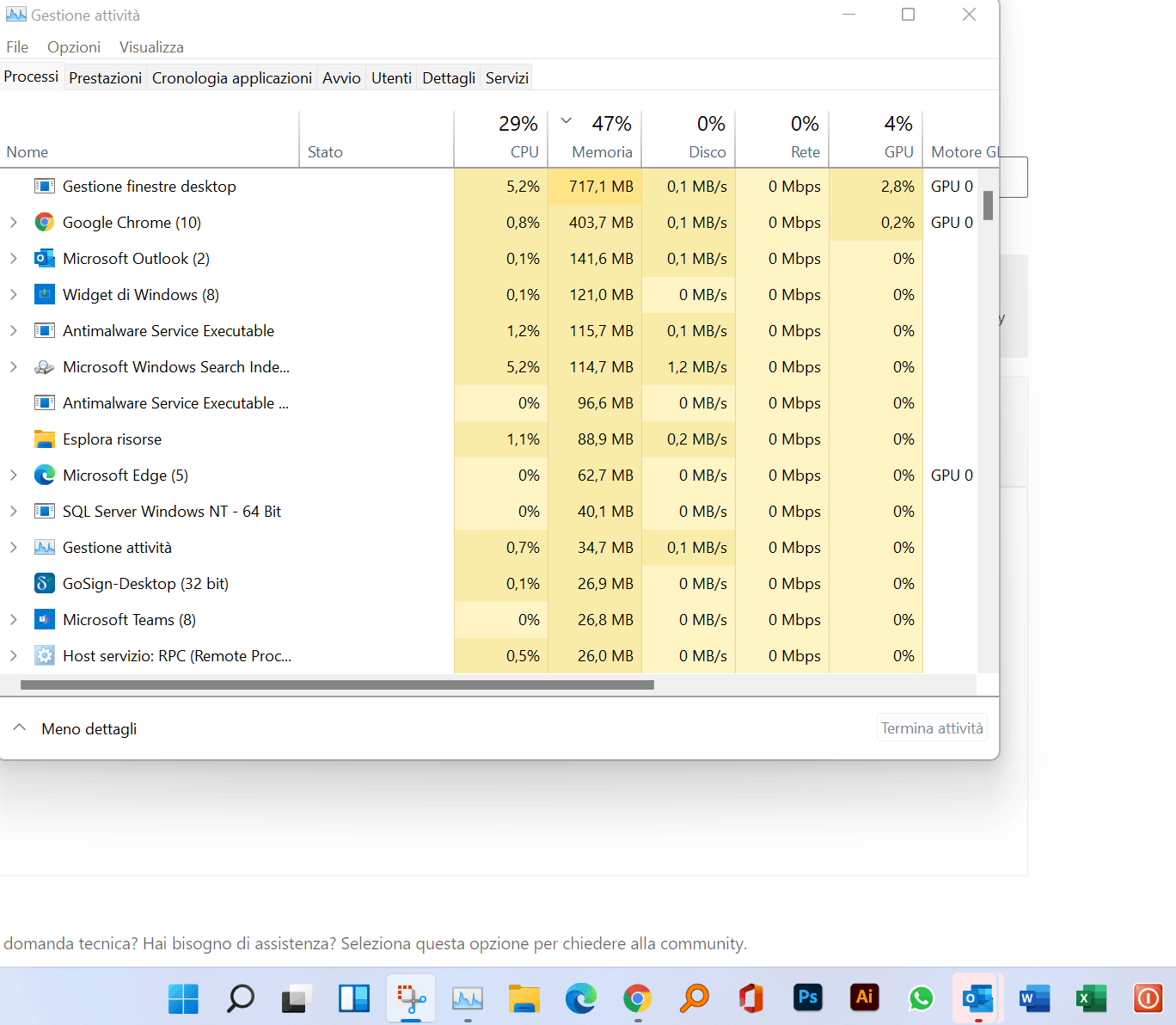Switch to the Dettagli tab
Image resolution: width=1176 pixels, height=1025 pixels.
coord(449,78)
